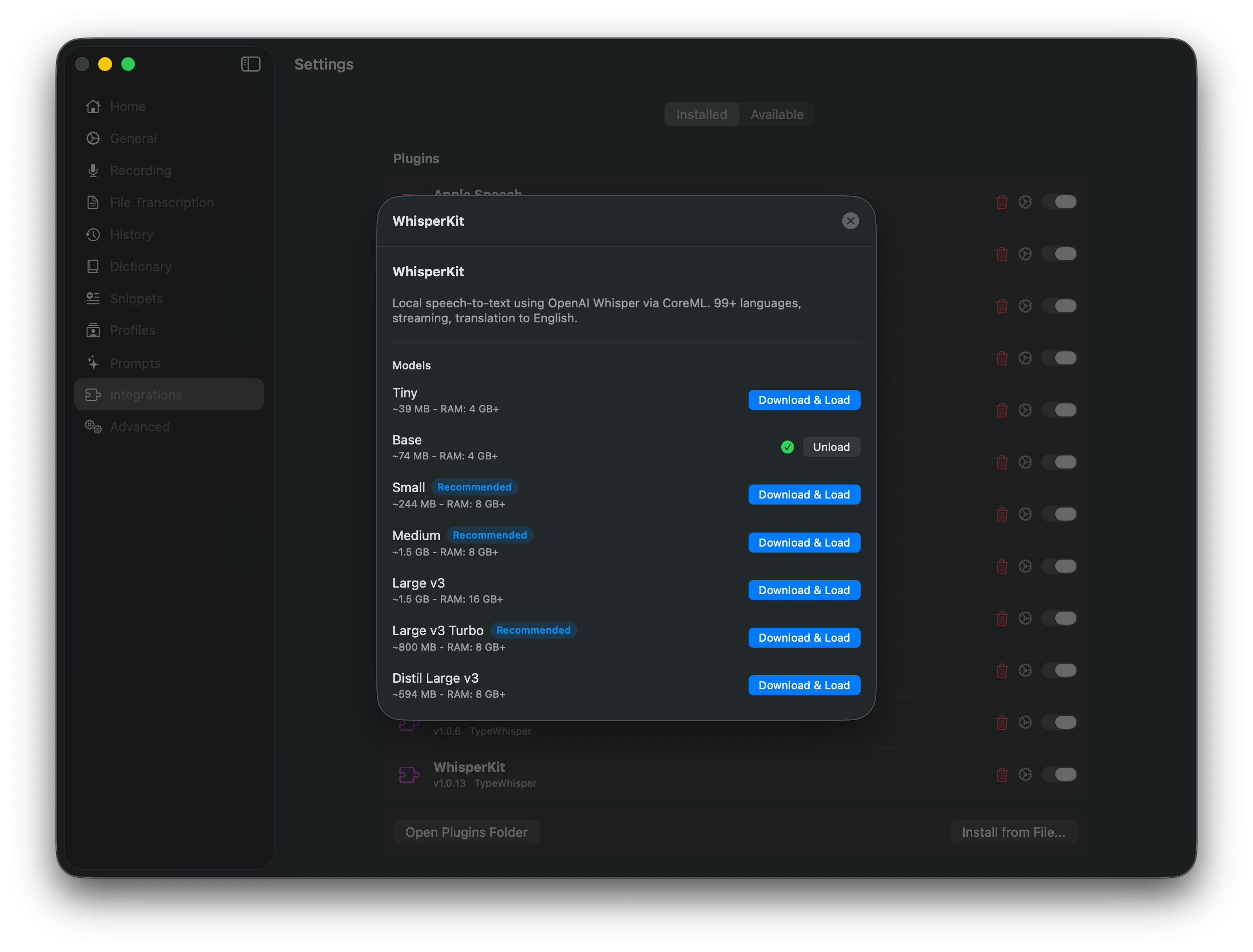This screenshot has width=1253, height=952.
Task: Download and load the Tiny model
Action: click(804, 399)
